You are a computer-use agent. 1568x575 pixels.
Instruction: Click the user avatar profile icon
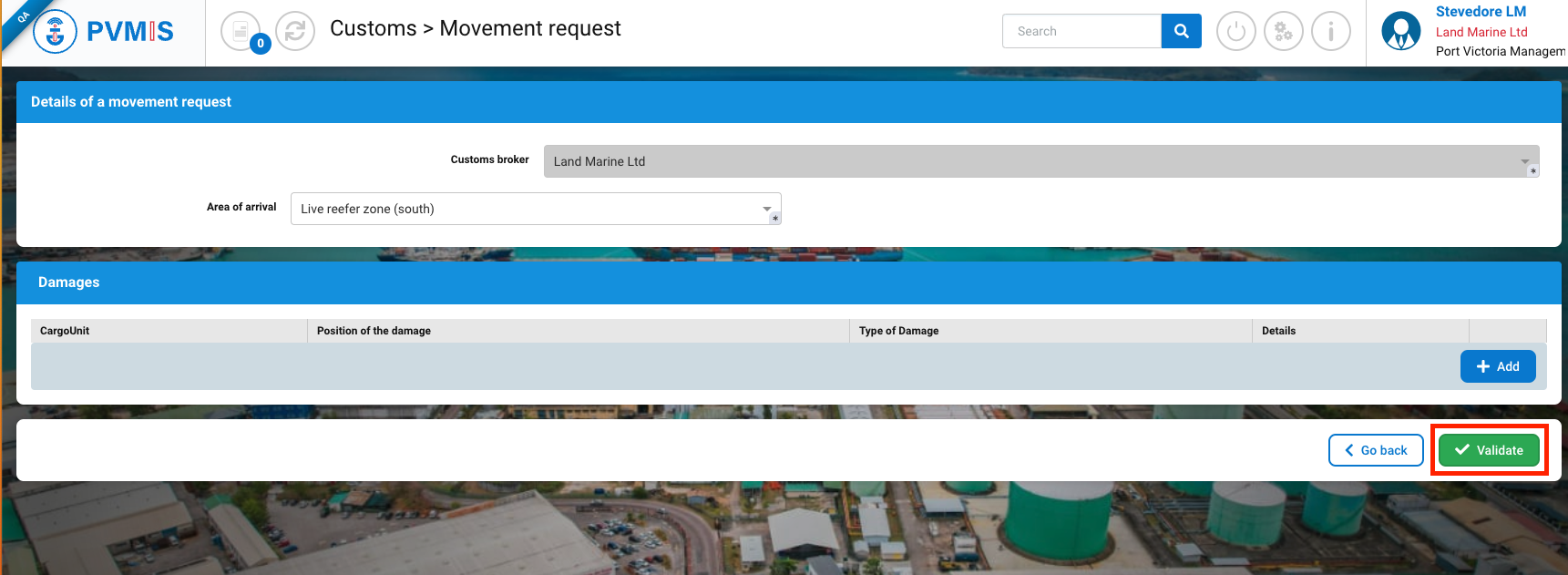1400,32
